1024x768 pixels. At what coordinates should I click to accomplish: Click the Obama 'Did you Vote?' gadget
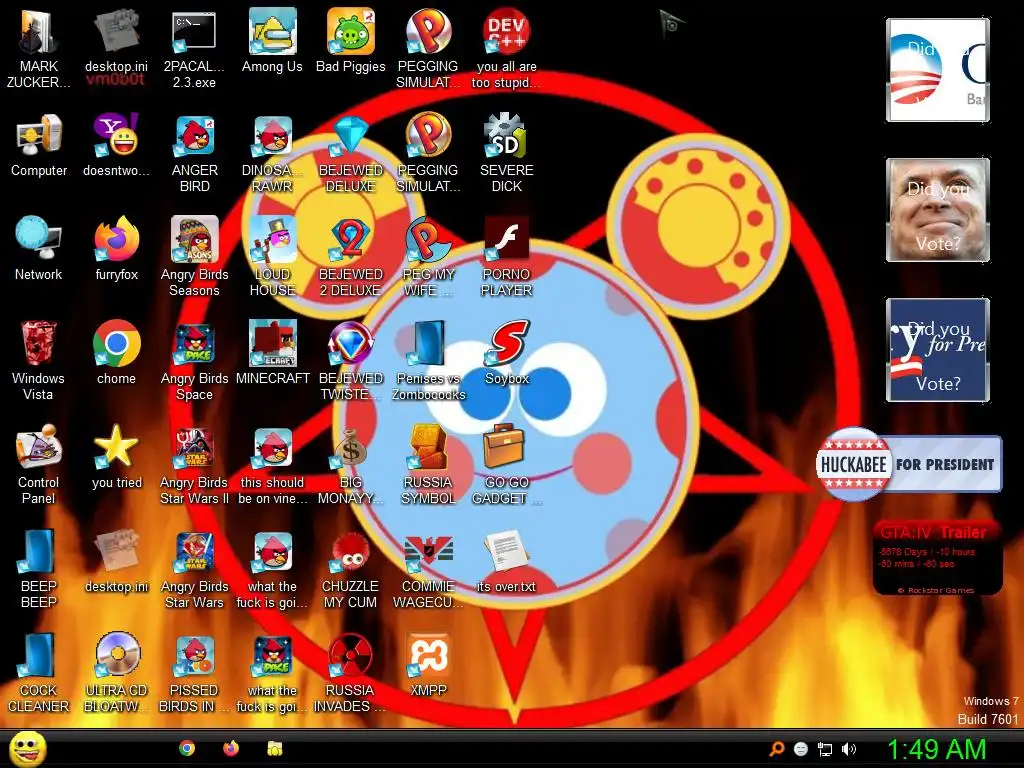pyautogui.click(x=938, y=70)
